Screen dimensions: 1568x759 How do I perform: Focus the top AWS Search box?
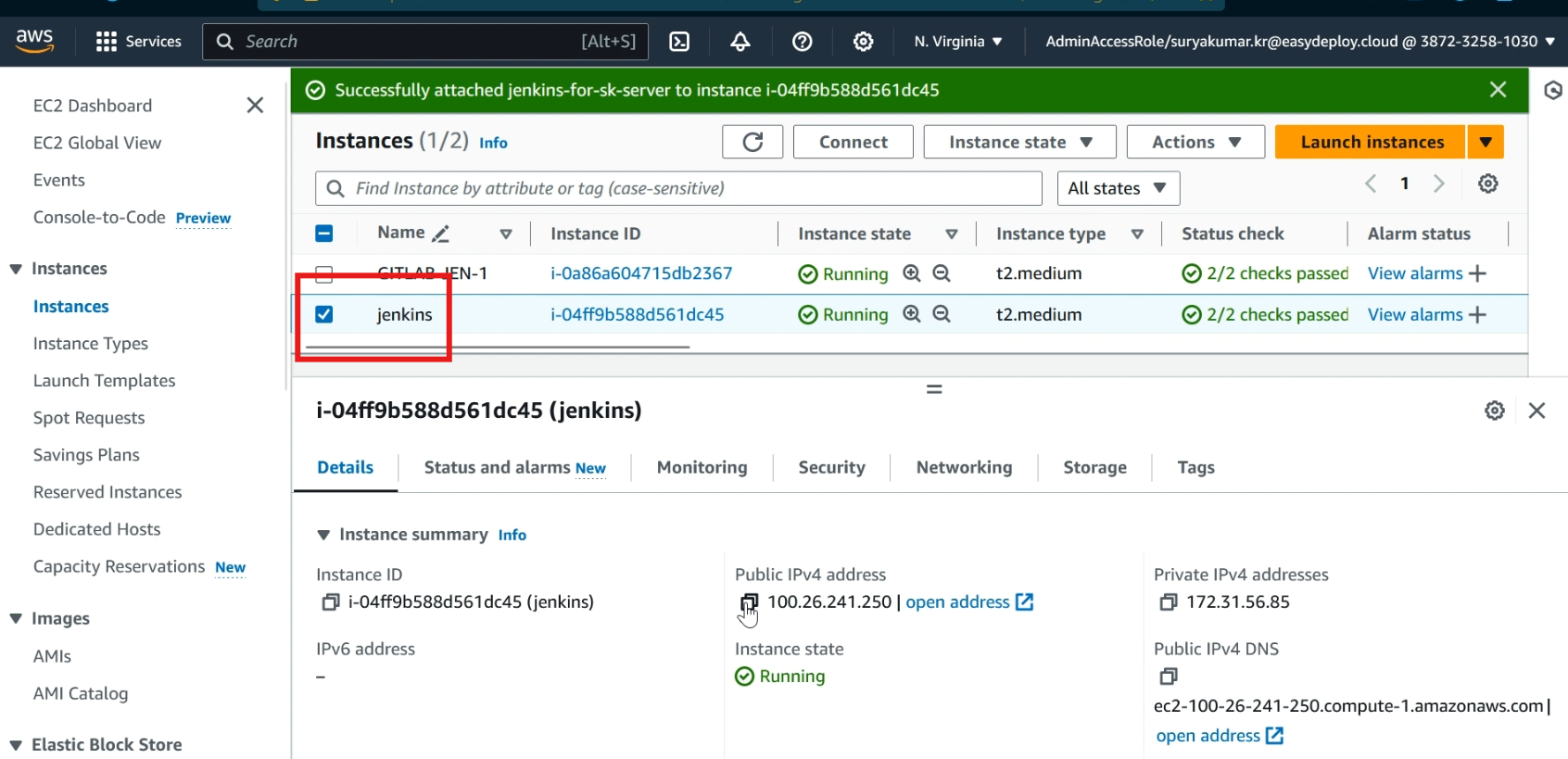coord(425,42)
